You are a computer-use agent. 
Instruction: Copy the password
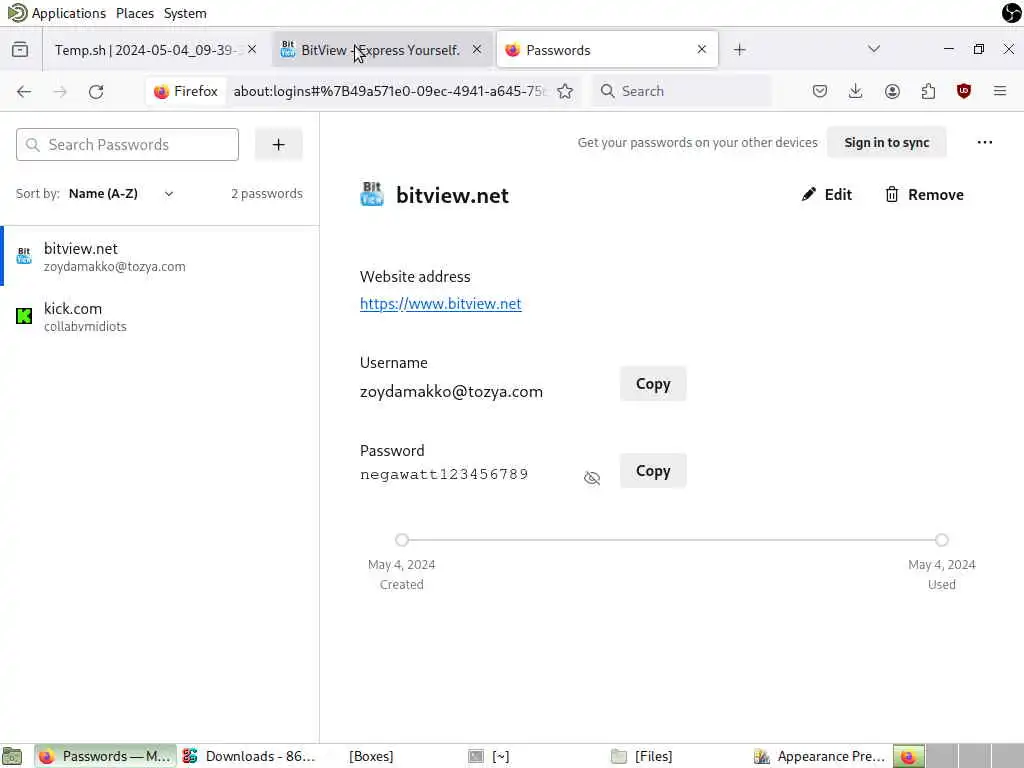653,471
